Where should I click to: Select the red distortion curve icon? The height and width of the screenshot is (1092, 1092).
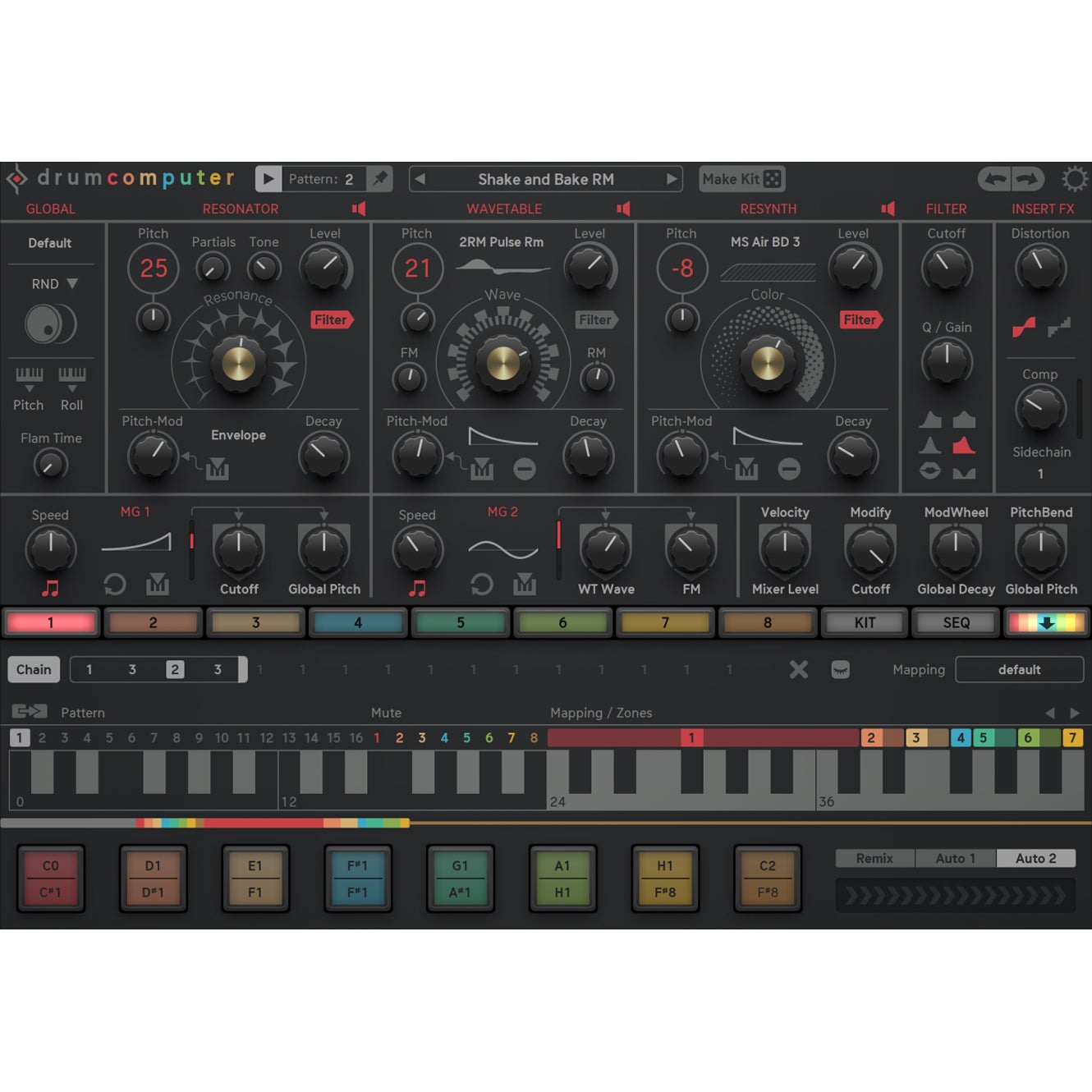[1023, 327]
